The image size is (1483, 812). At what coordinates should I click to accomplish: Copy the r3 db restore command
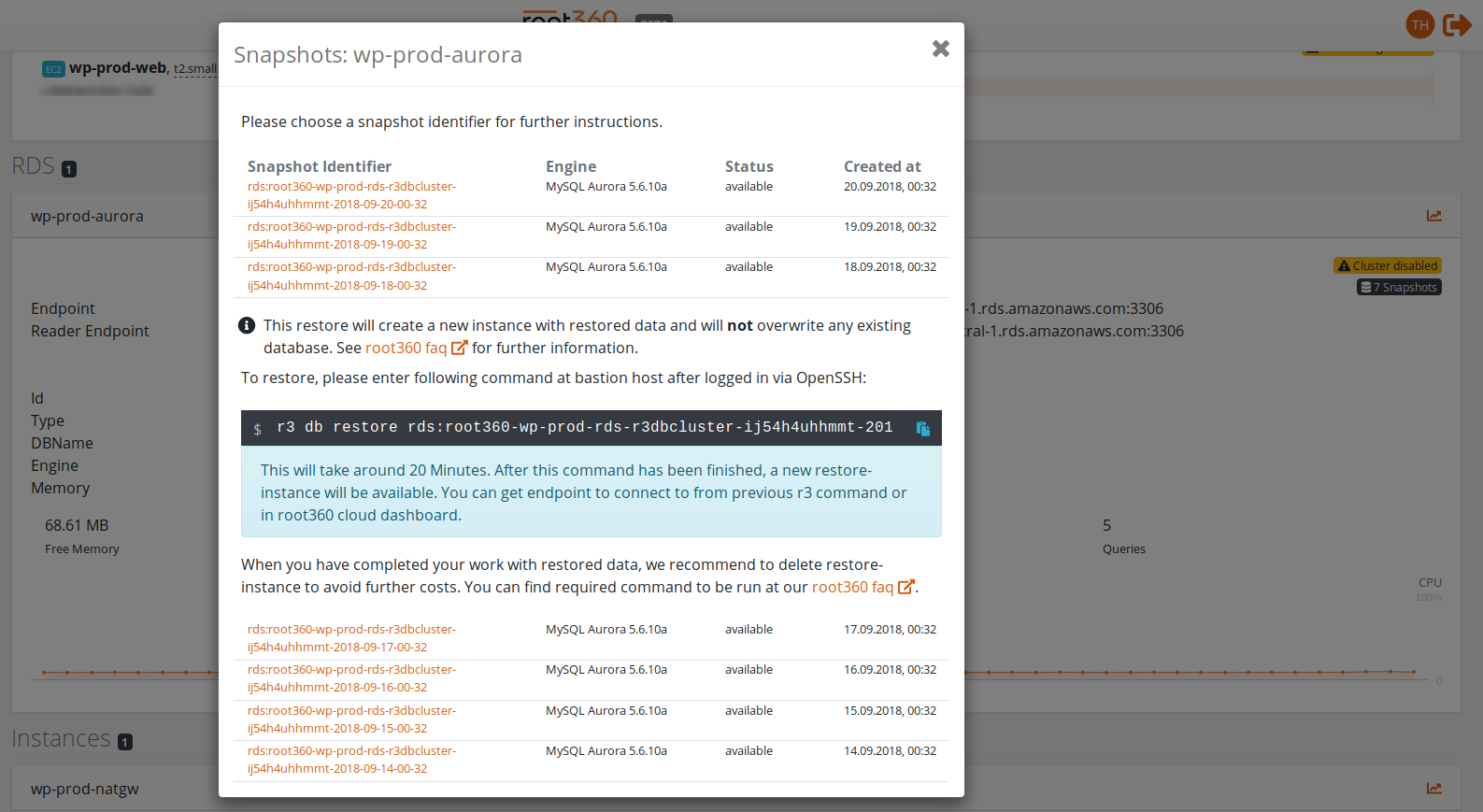(x=923, y=428)
